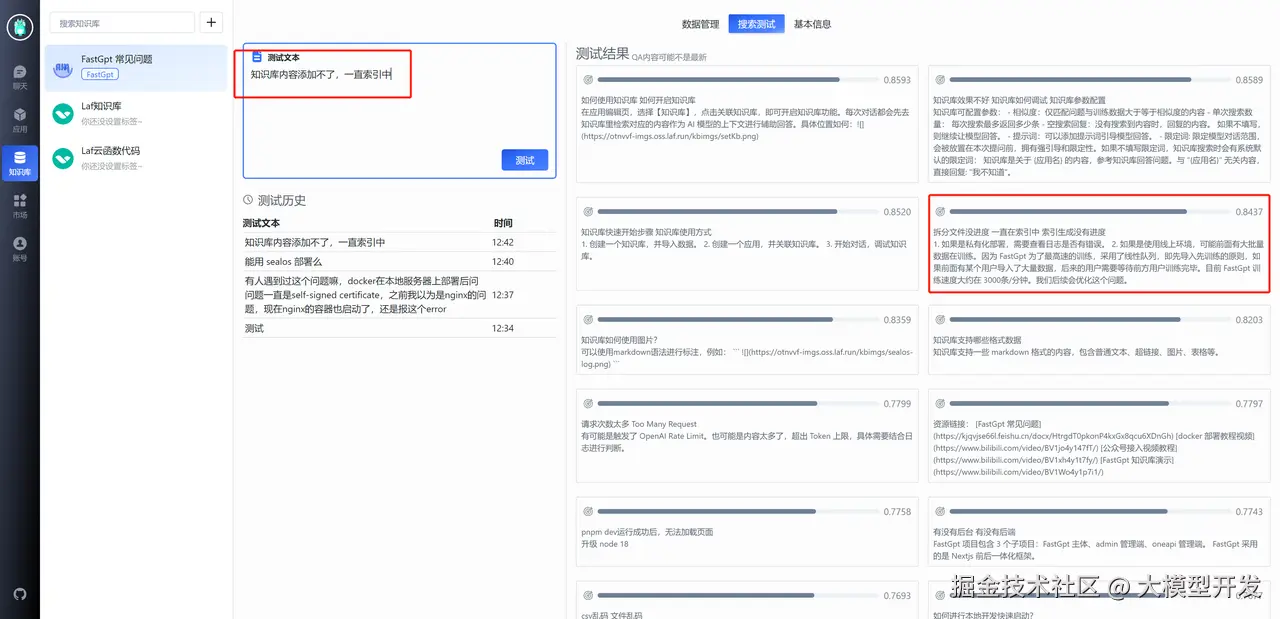Click the similarity icon on the 0.8593 card

(588, 79)
